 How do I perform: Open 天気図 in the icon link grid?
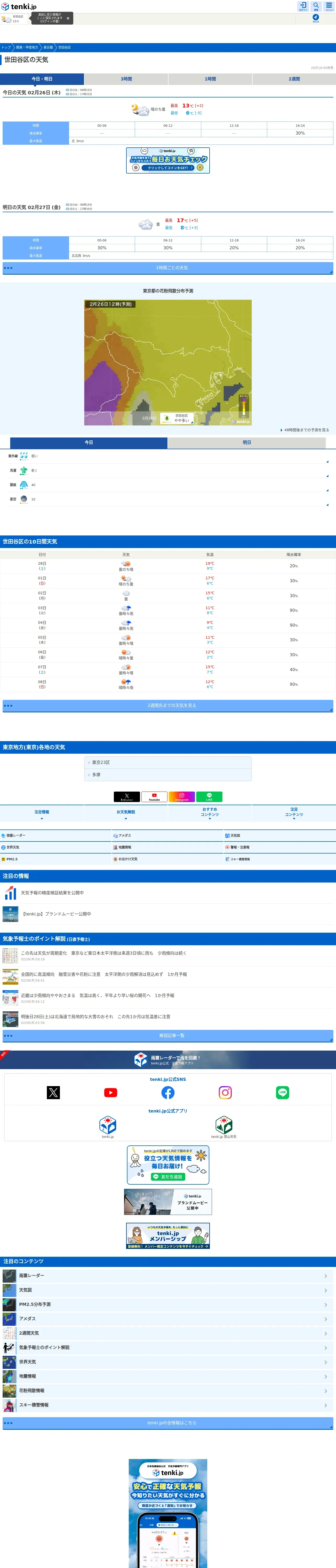coord(280,835)
